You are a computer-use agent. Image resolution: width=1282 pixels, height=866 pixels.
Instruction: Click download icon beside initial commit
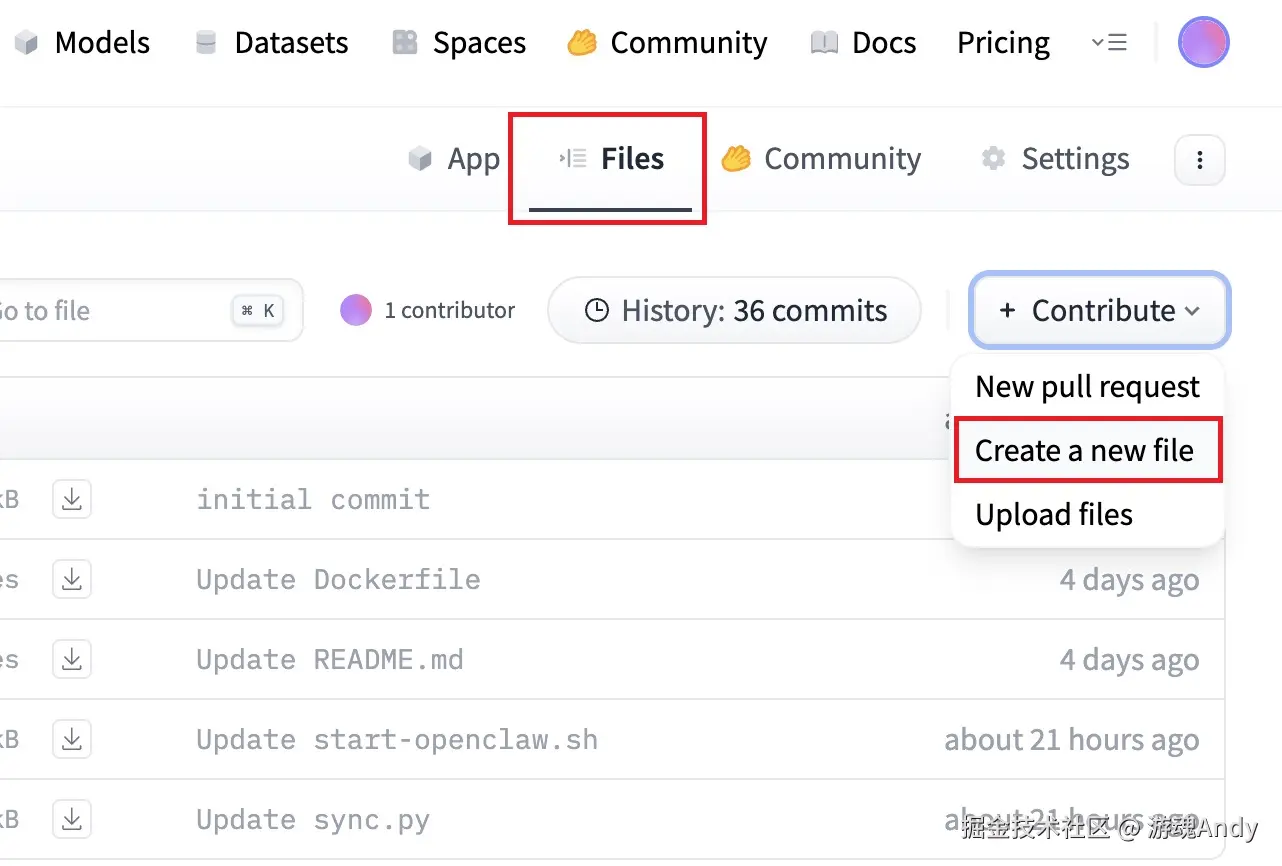(72, 499)
